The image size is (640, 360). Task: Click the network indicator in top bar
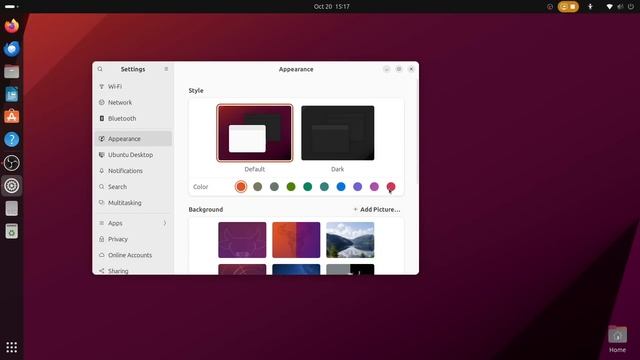(609, 7)
